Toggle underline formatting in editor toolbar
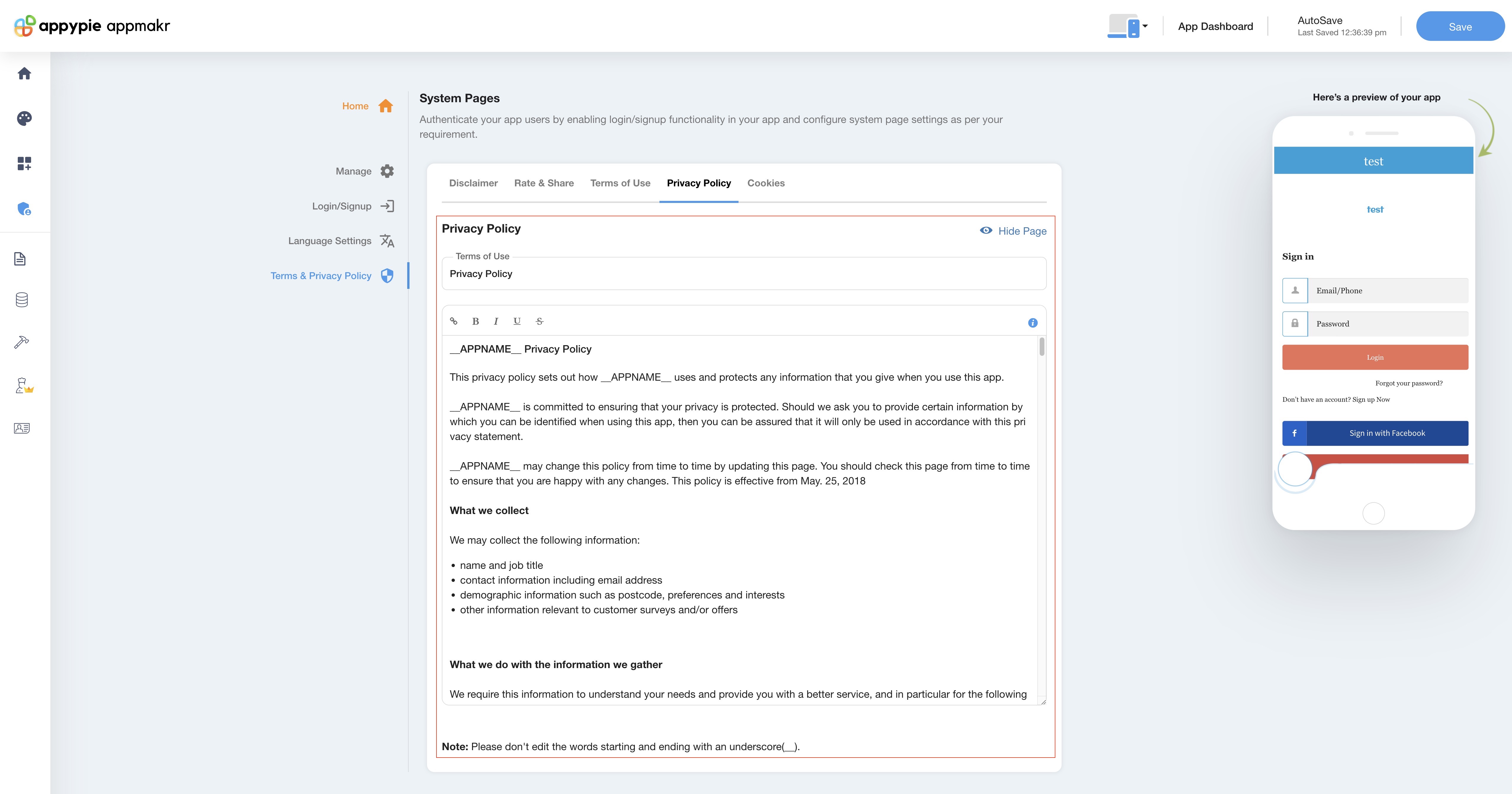The width and height of the screenshot is (1512, 794). tap(516, 321)
